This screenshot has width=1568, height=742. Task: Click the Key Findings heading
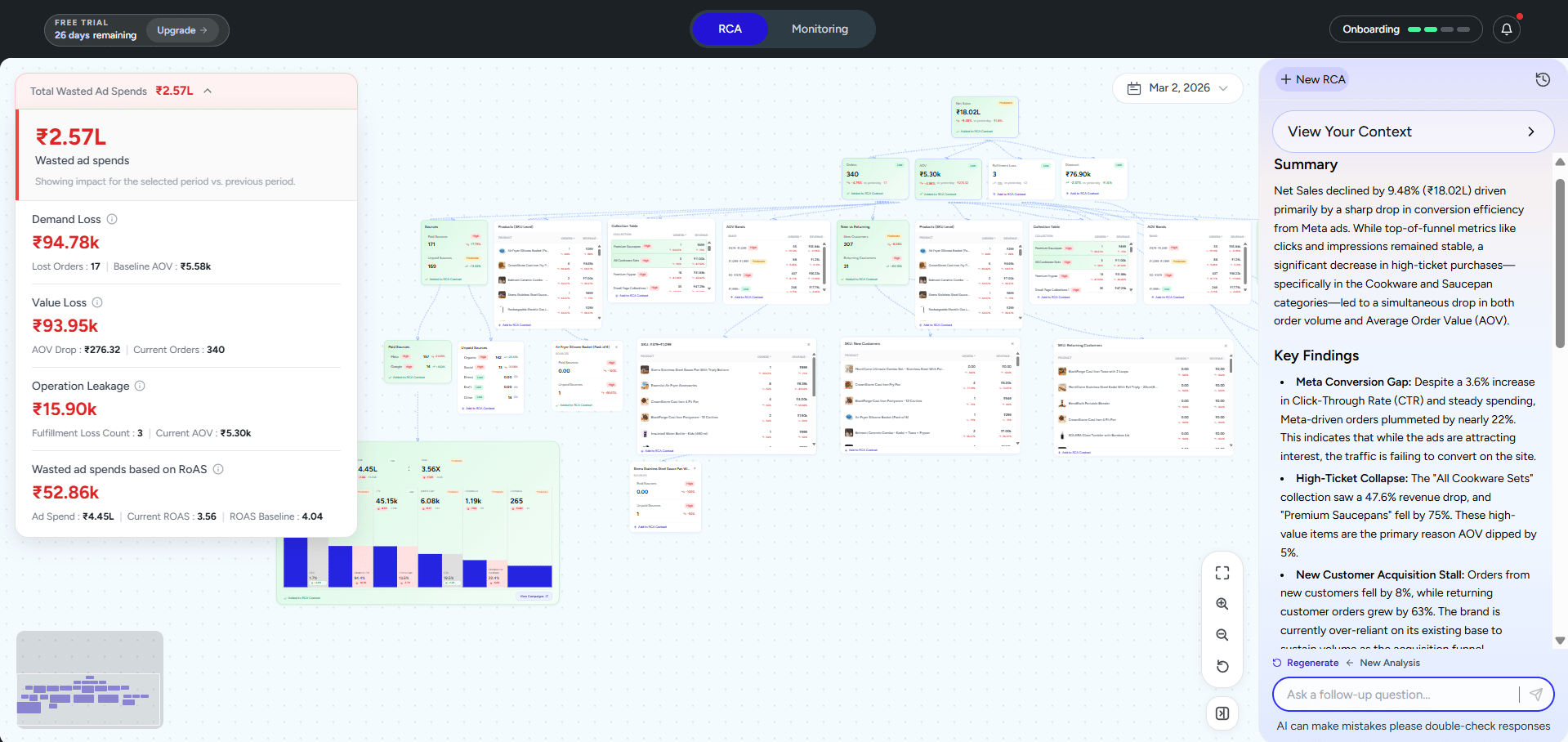[x=1316, y=355]
